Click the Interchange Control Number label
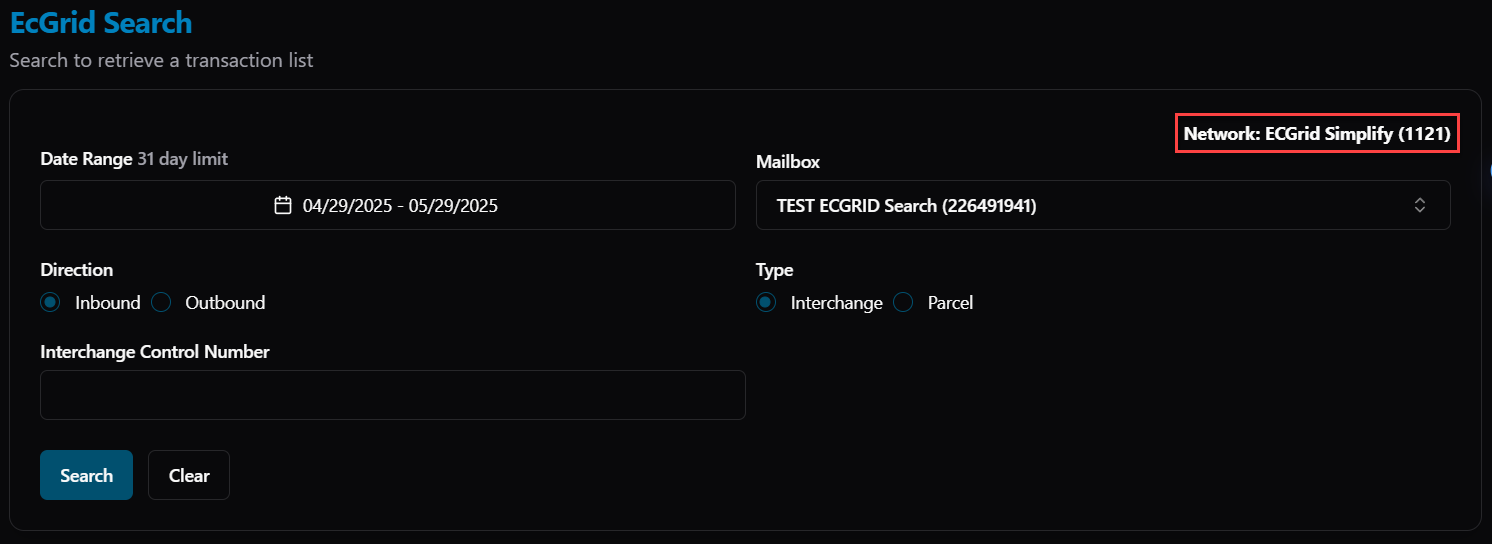Screen dimensions: 1492x544 coord(155,351)
